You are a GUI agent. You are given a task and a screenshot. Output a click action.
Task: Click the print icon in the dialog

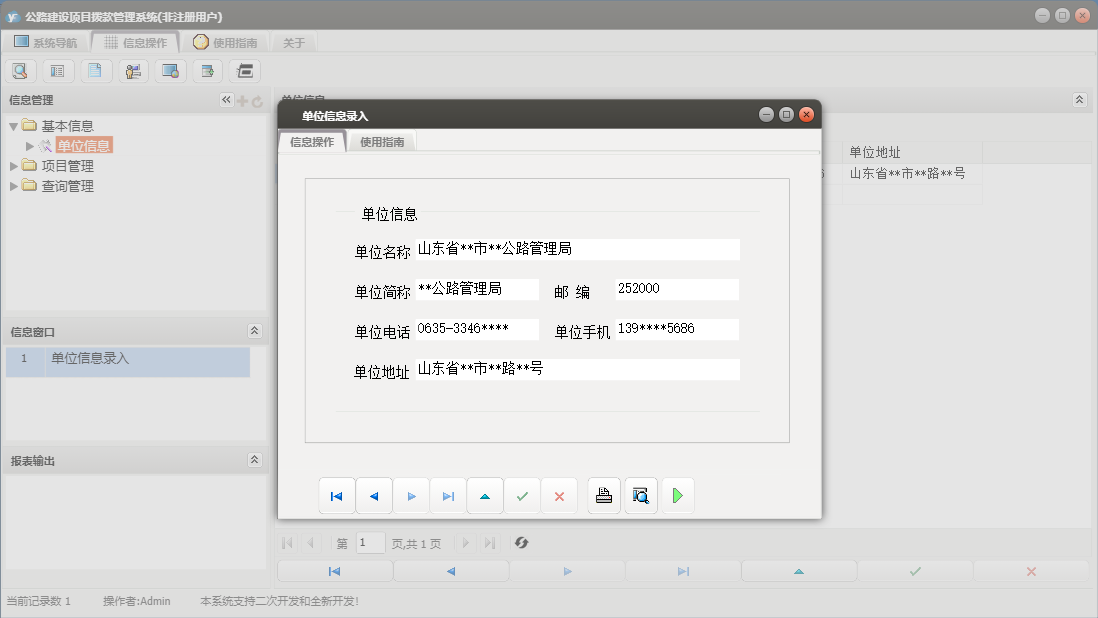pos(603,495)
